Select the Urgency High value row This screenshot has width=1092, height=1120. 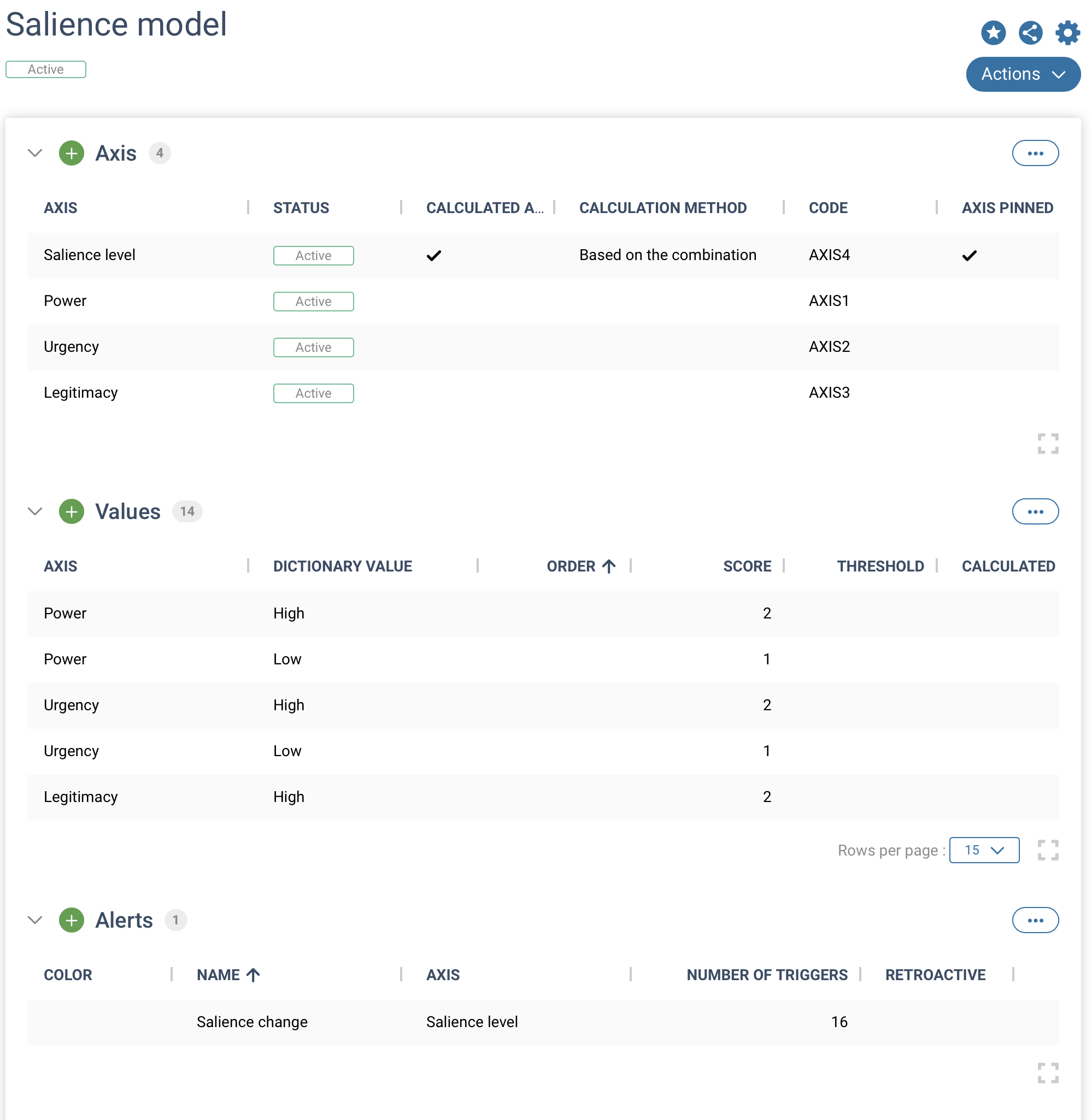point(543,705)
